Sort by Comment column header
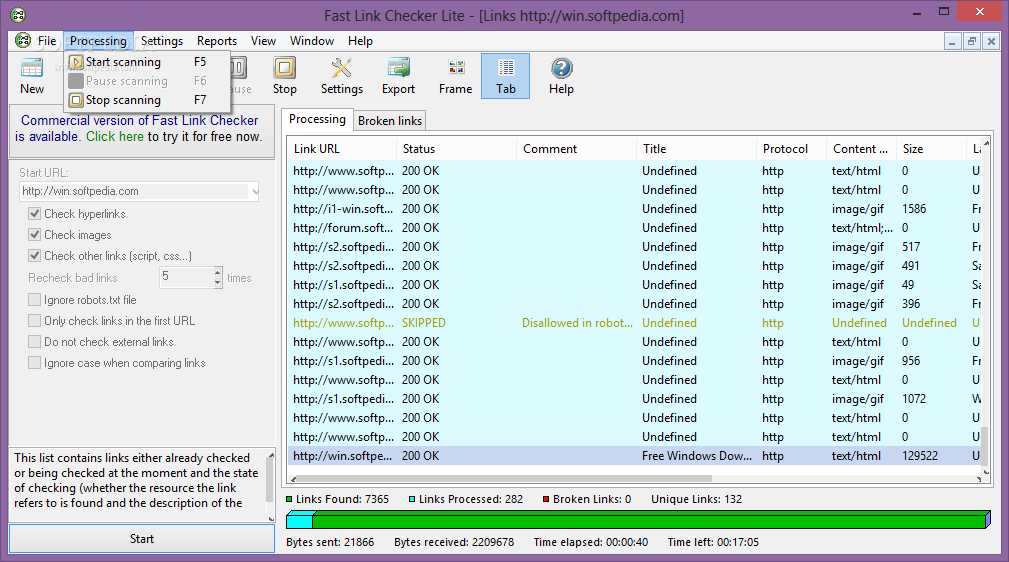The height and width of the screenshot is (562, 1009). tap(576, 149)
